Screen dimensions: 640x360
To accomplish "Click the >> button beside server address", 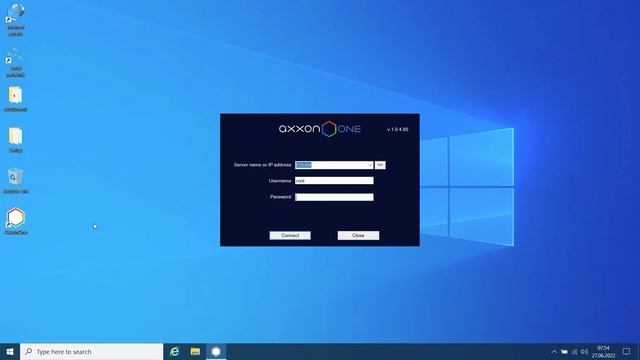I will tap(380, 165).
